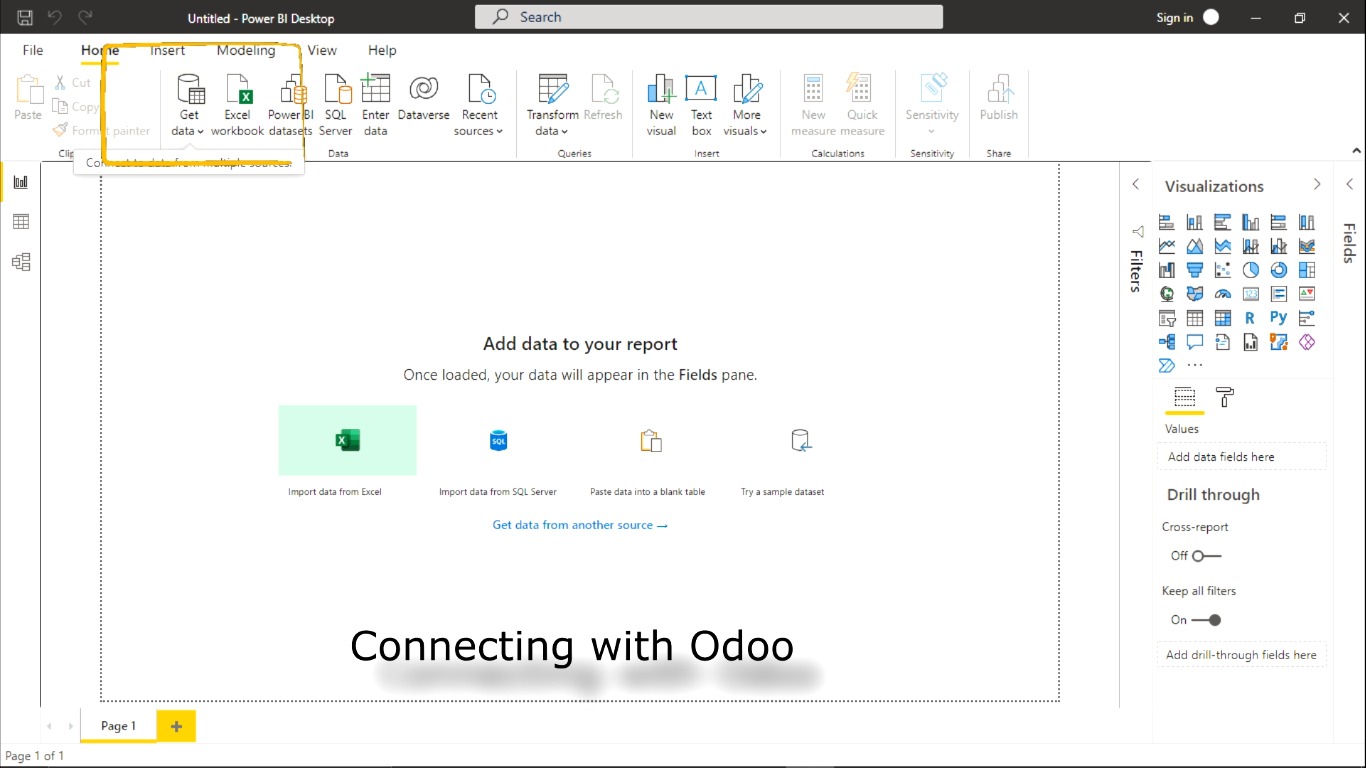Switch to the Insert ribbon tab
The image size is (1366, 768).
pyautogui.click(x=167, y=50)
